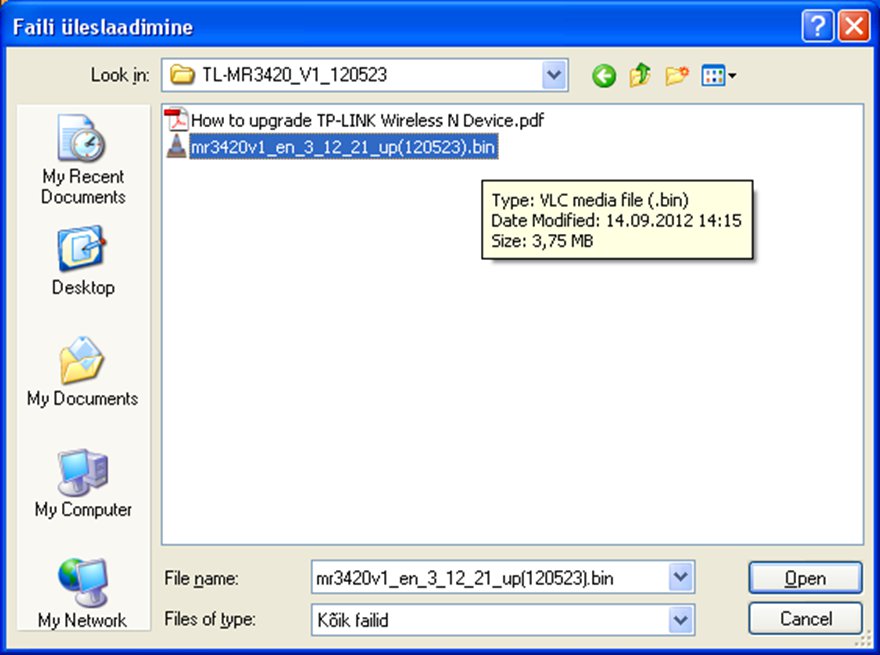The height and width of the screenshot is (655, 880).
Task: Open the My Documents location
Action: pos(82,371)
